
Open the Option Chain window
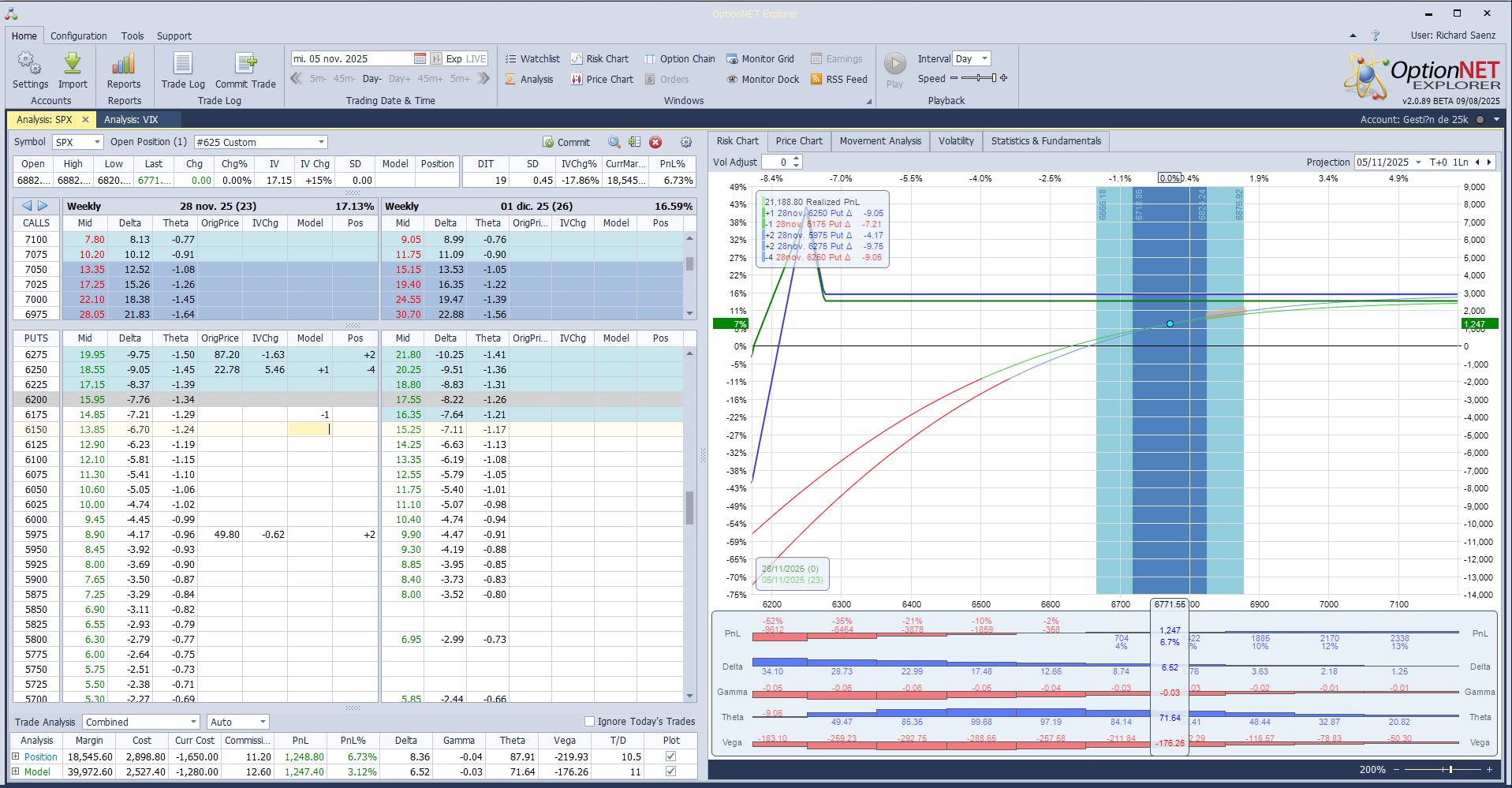679,59
